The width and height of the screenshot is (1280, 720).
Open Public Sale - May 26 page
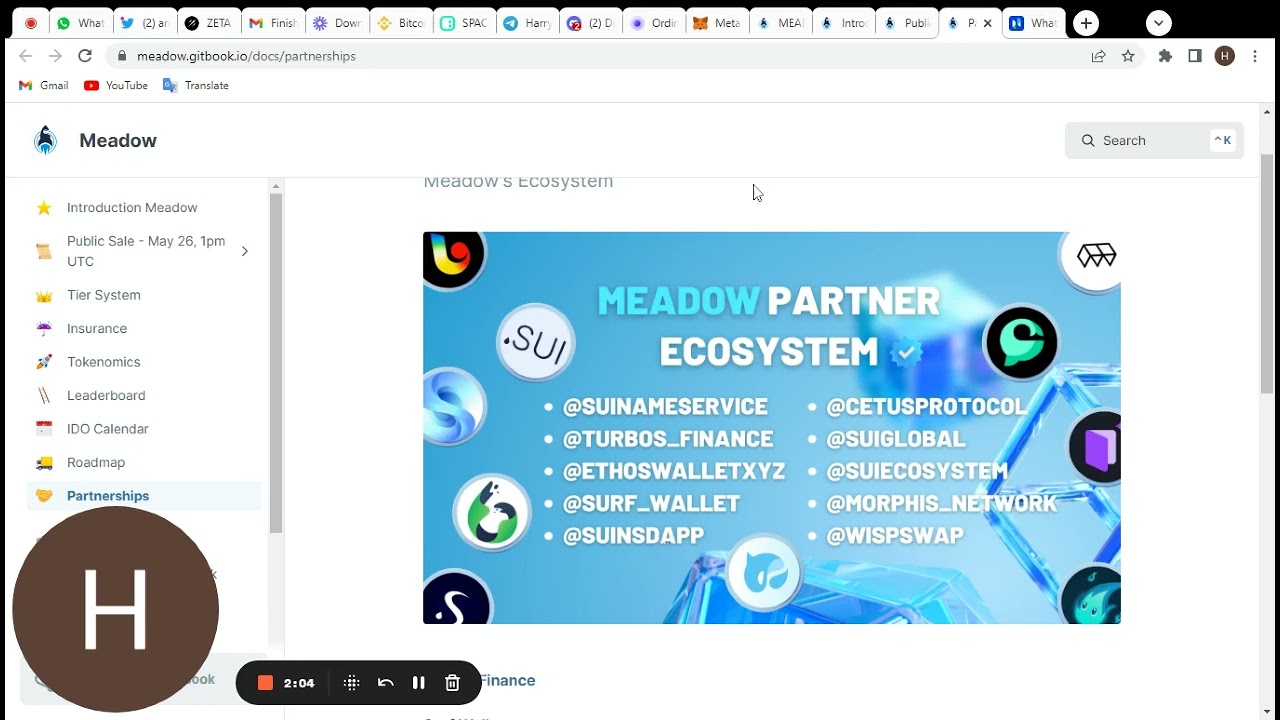[x=146, y=251]
